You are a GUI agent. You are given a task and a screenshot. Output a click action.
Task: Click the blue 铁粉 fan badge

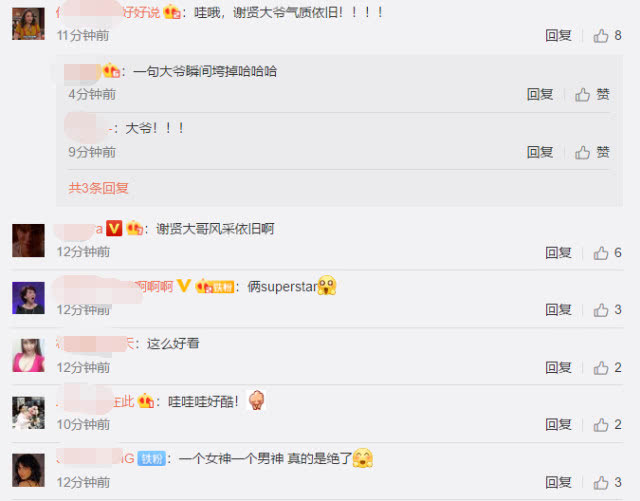tap(151, 459)
